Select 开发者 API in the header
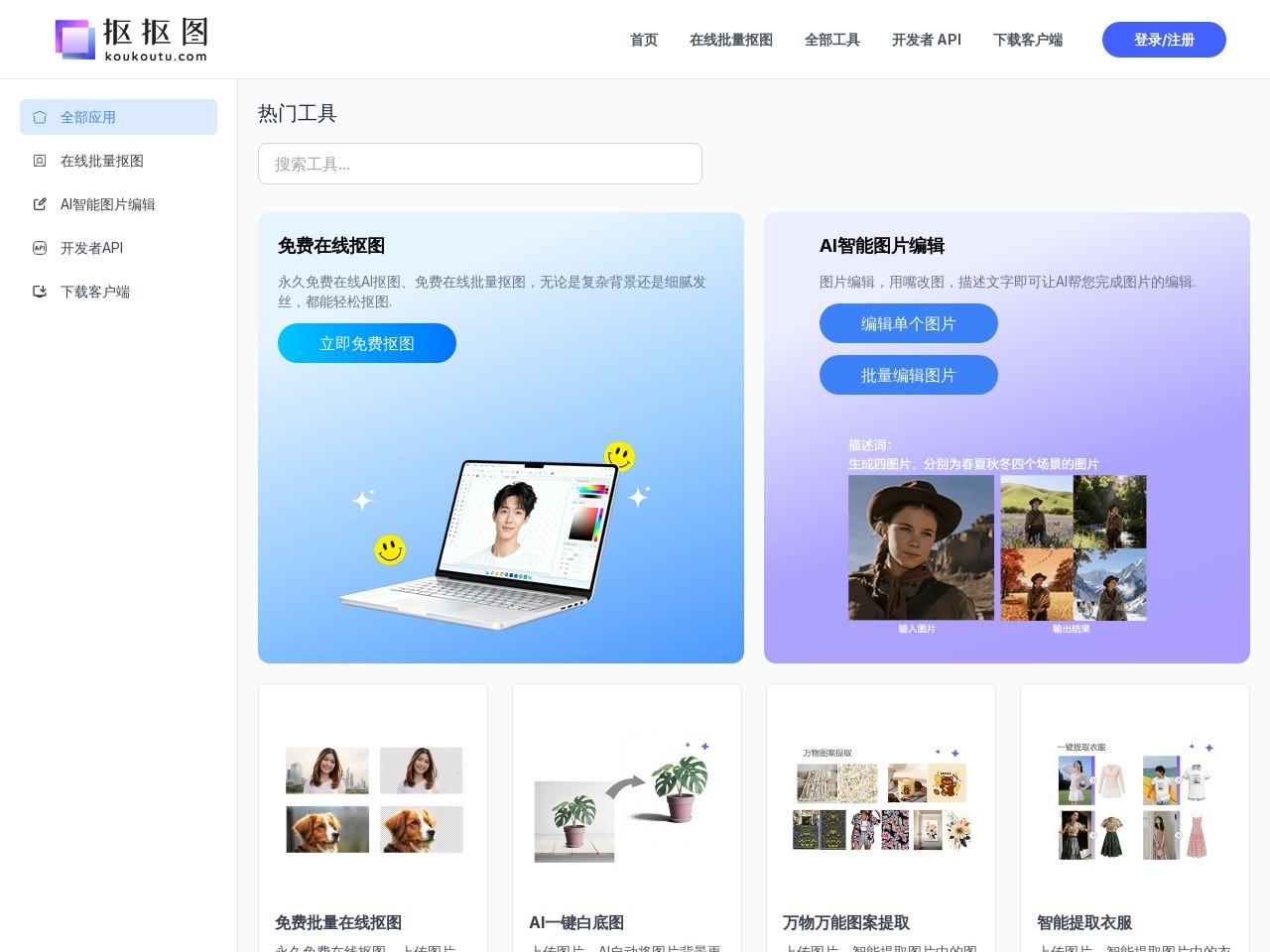 [926, 40]
